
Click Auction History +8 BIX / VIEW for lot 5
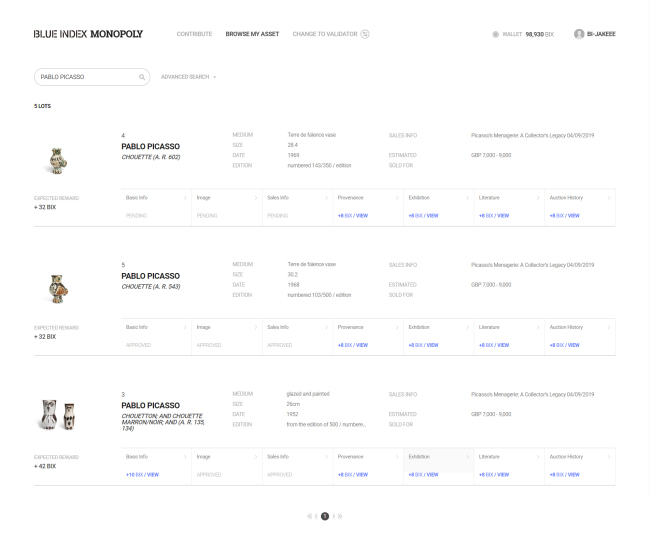(565, 345)
